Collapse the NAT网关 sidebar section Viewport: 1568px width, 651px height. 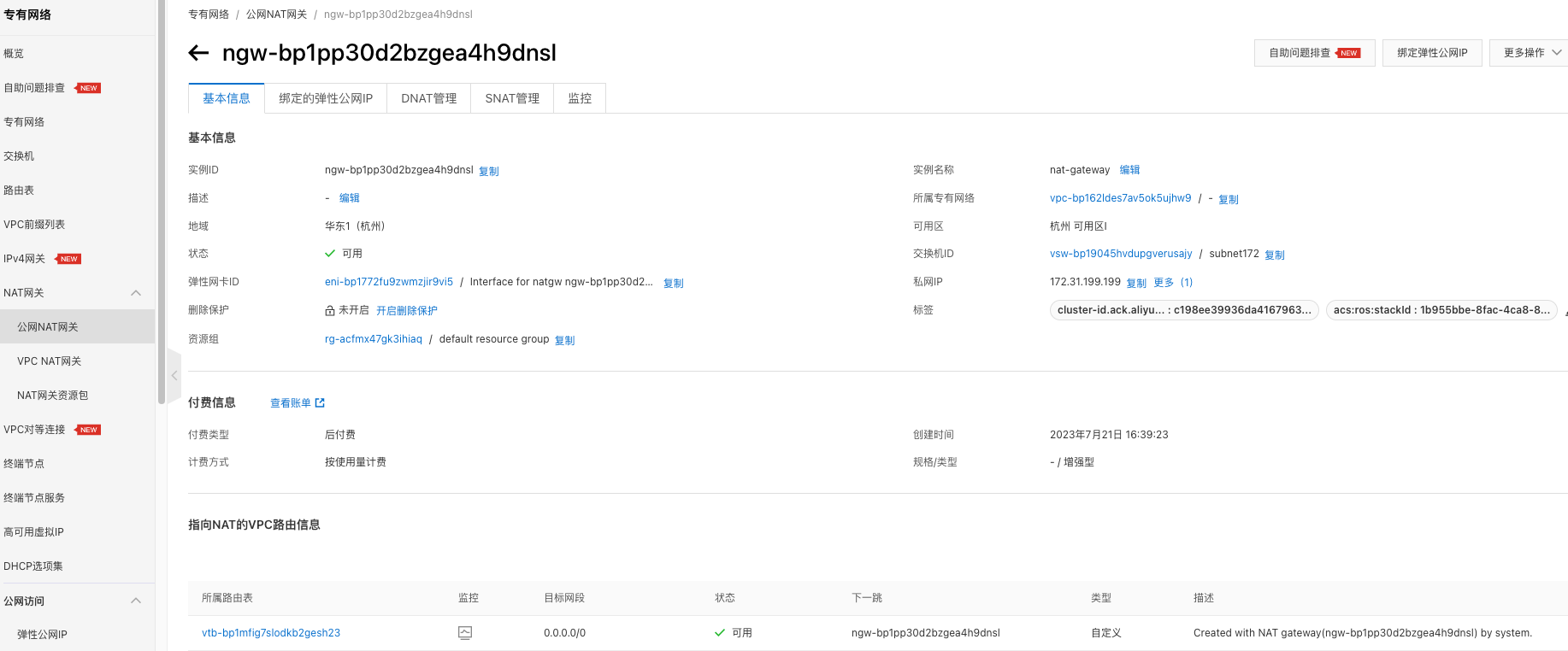pyautogui.click(x=136, y=293)
